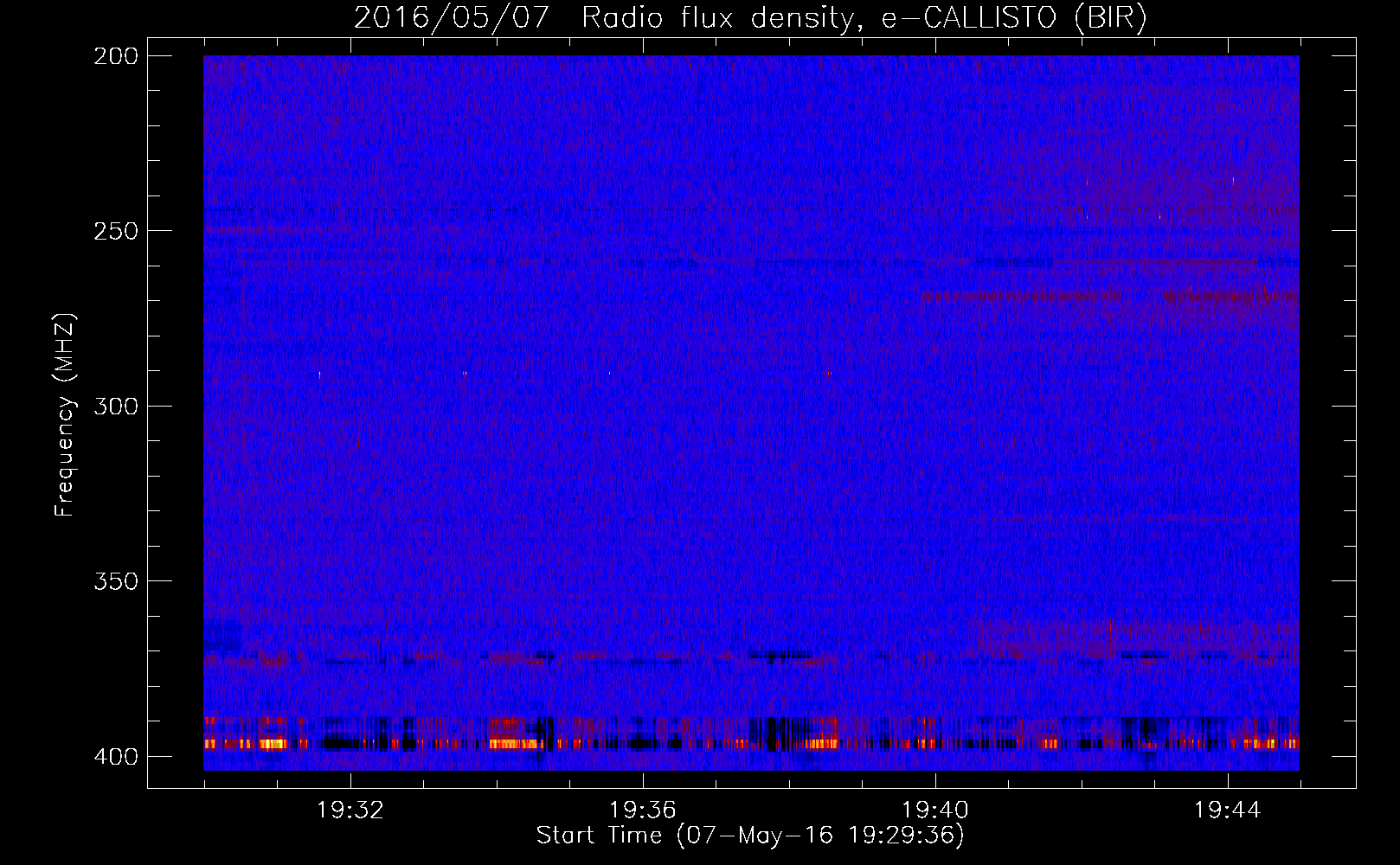
Task: Click the 19:40 time tick label
Action: coord(935,810)
